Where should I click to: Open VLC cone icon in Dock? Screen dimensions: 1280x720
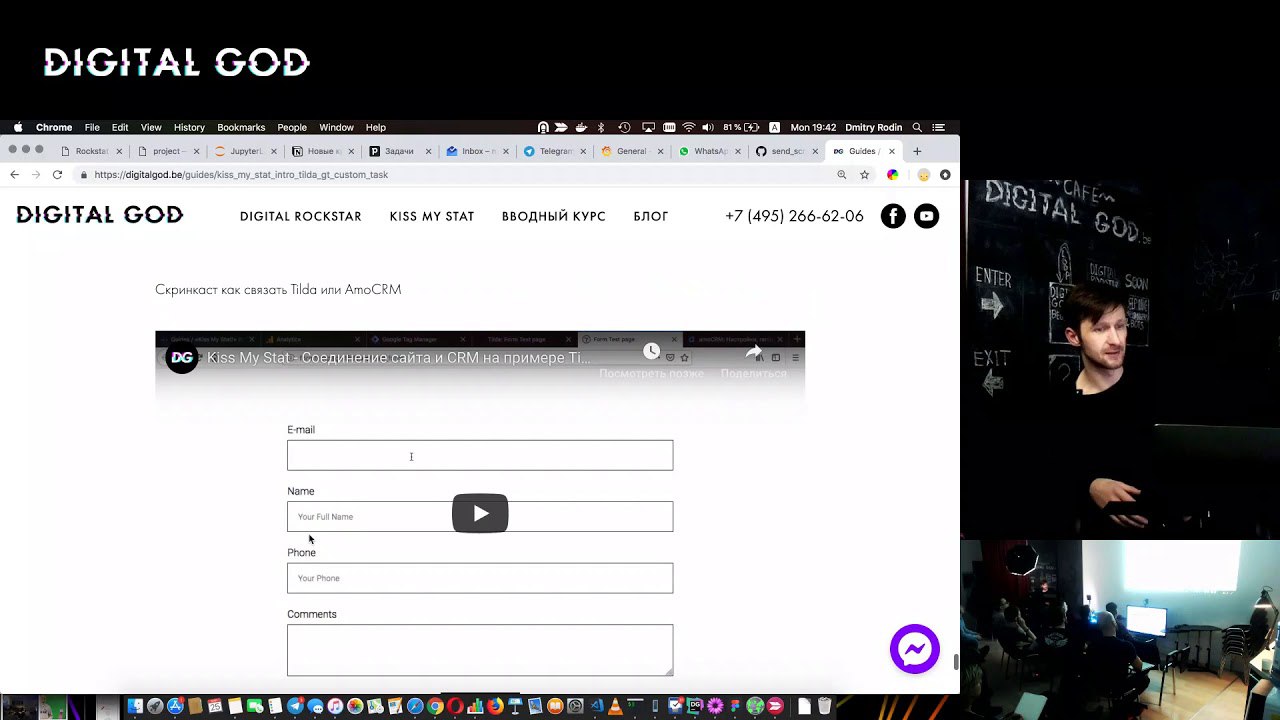(615, 707)
